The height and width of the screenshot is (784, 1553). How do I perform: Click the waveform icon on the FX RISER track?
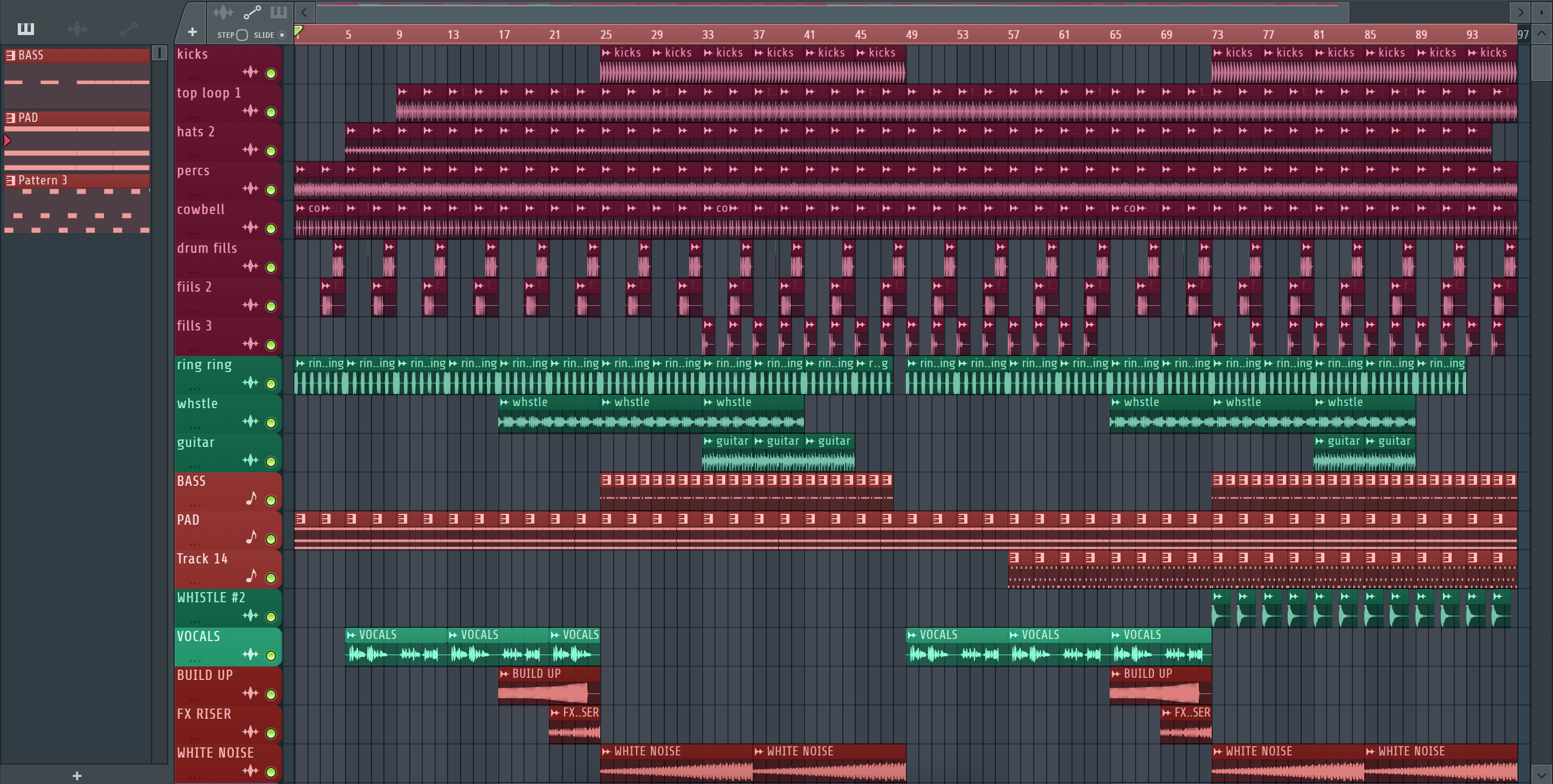[250, 732]
